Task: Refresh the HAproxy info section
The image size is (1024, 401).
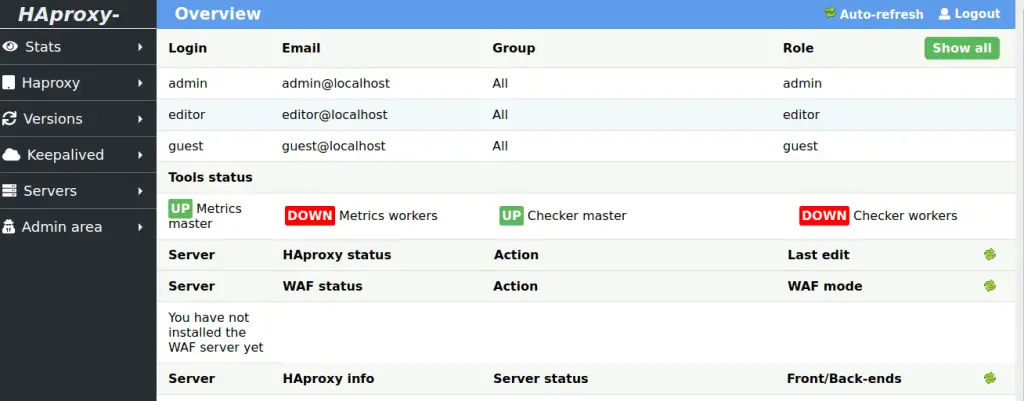Action: click(x=990, y=377)
